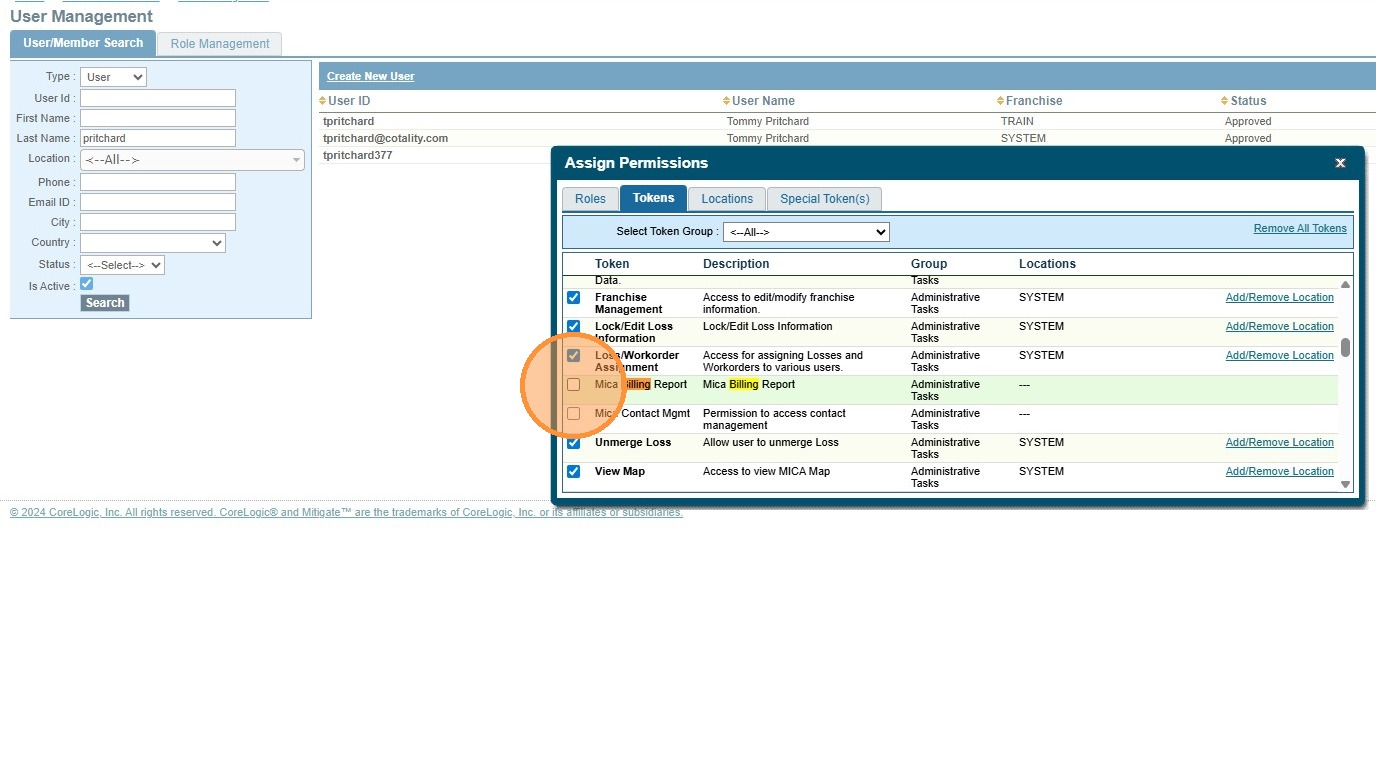Close the Assign Permissions dialog
1376x769 pixels.
tap(1340, 163)
